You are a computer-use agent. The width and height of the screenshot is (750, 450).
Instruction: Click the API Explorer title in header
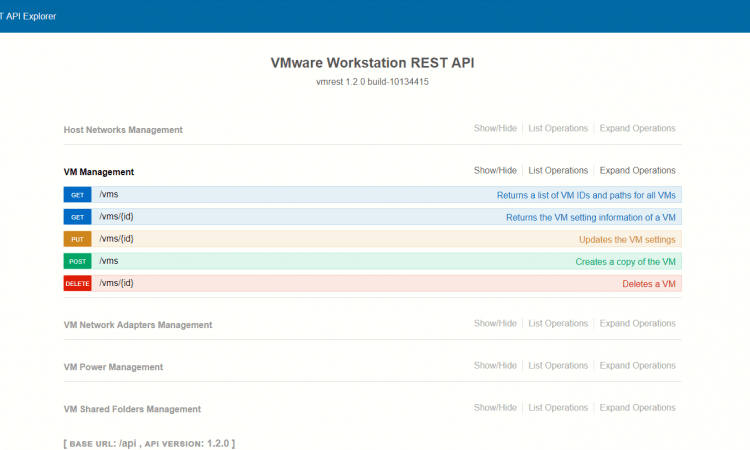(x=28, y=16)
